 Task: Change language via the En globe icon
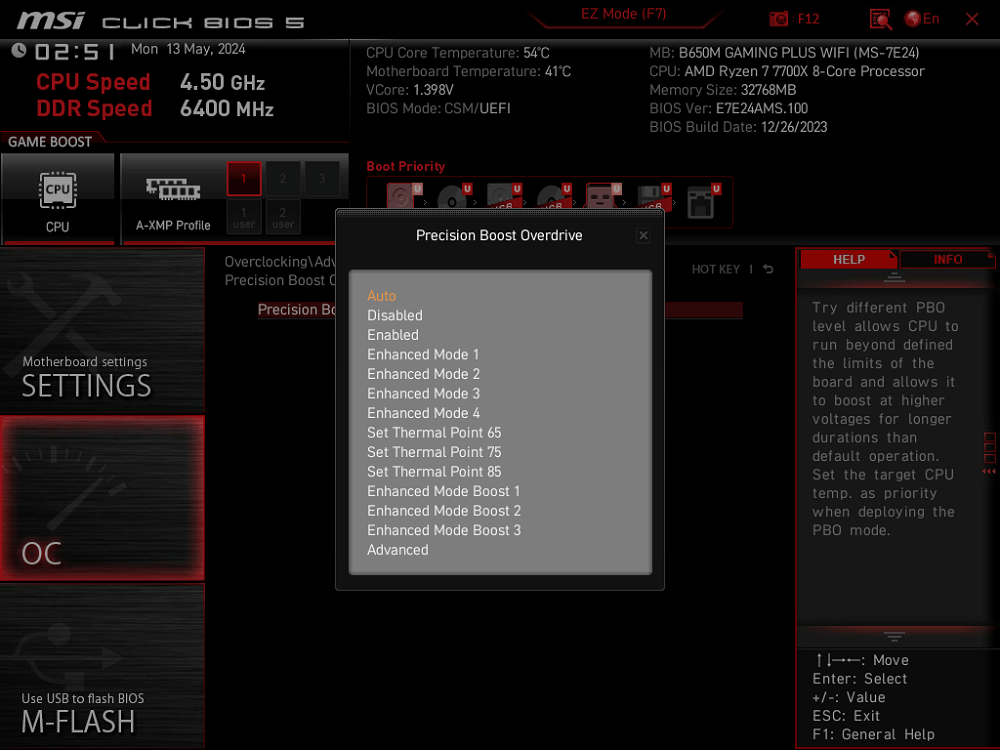(922, 19)
